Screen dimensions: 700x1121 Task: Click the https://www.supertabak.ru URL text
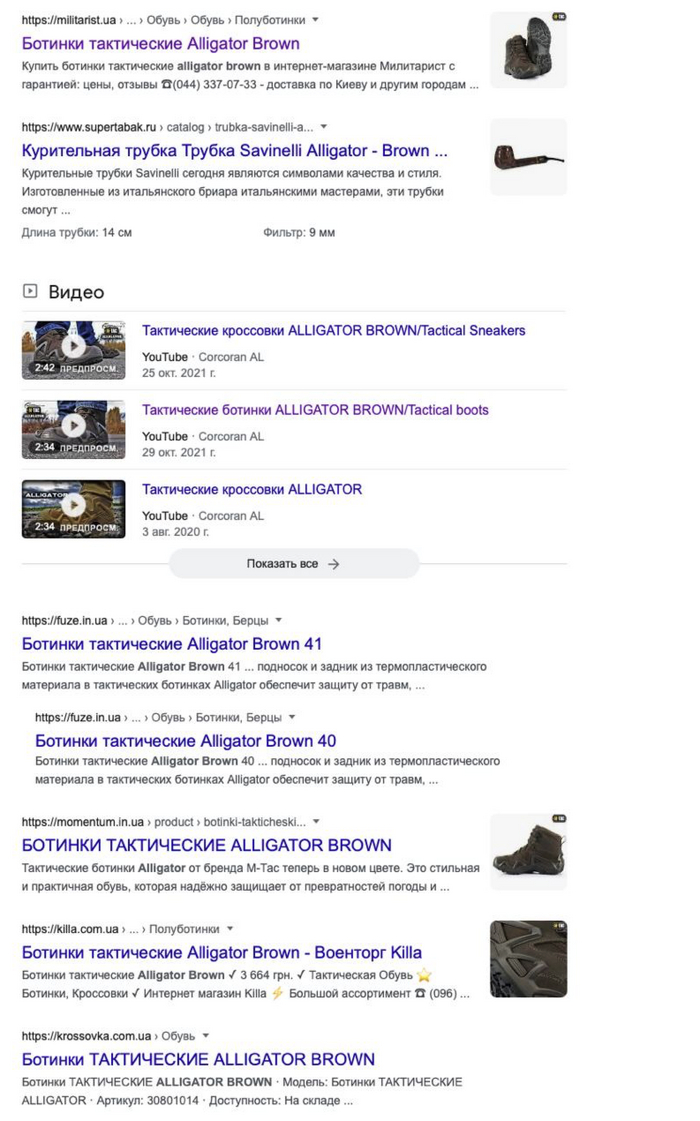[89, 127]
